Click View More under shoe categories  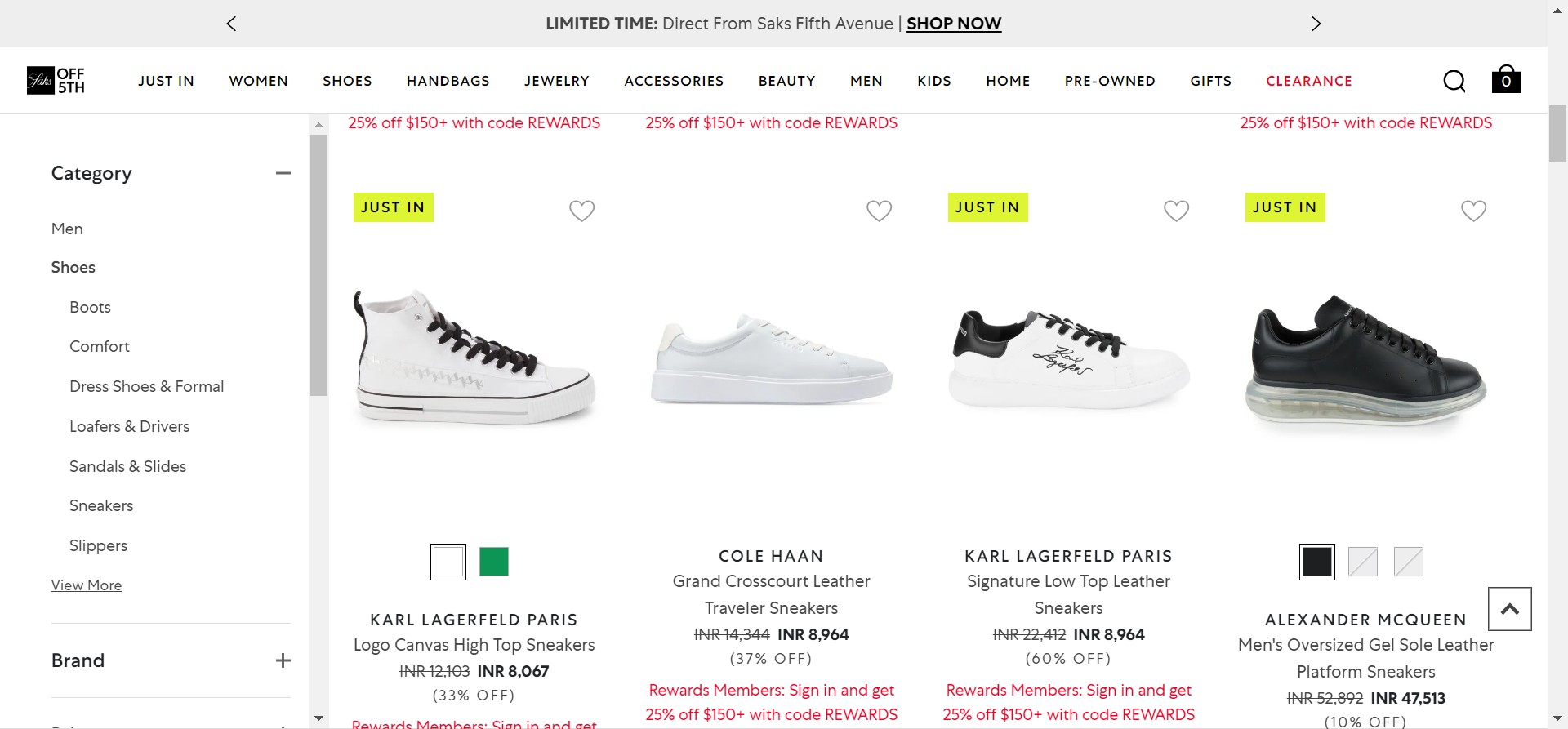pyautogui.click(x=87, y=585)
